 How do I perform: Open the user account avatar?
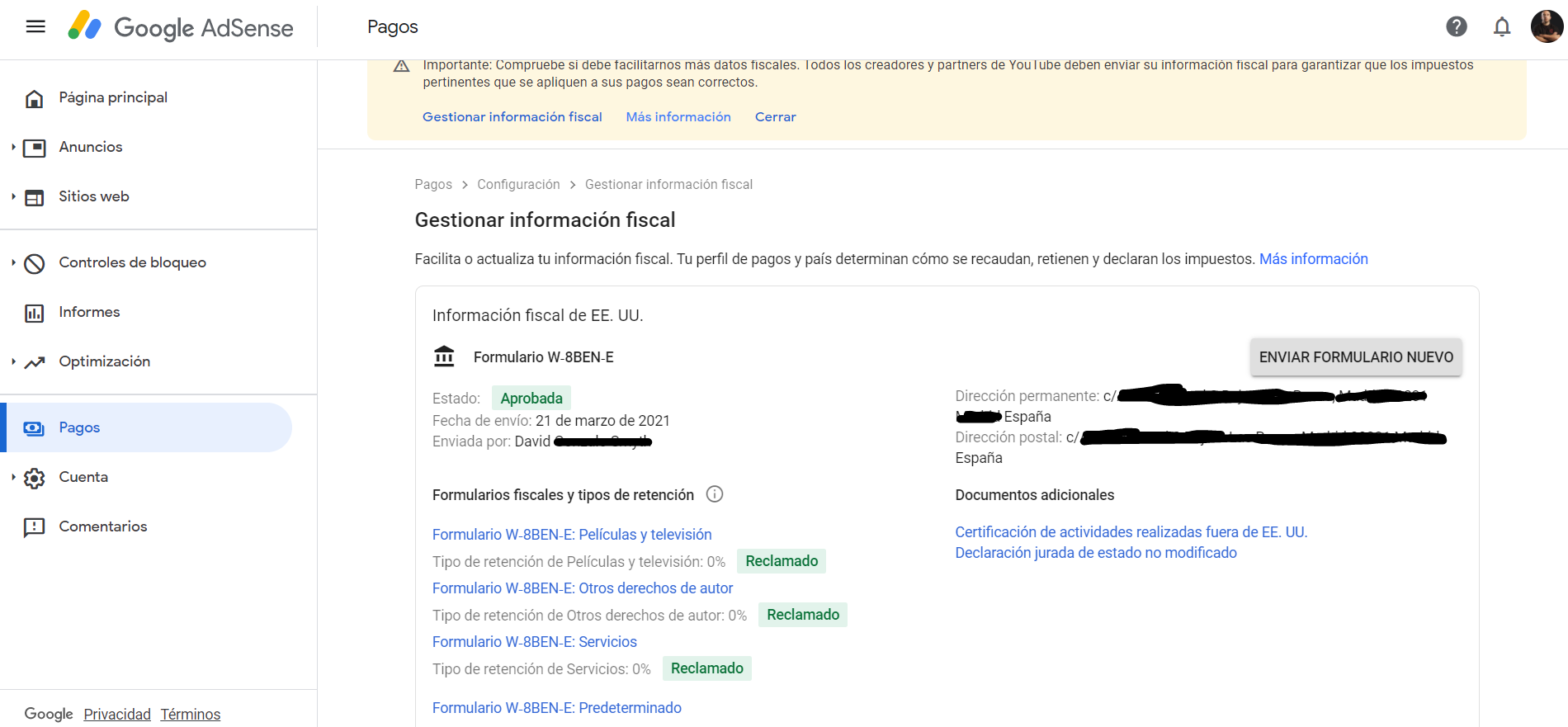(x=1546, y=26)
